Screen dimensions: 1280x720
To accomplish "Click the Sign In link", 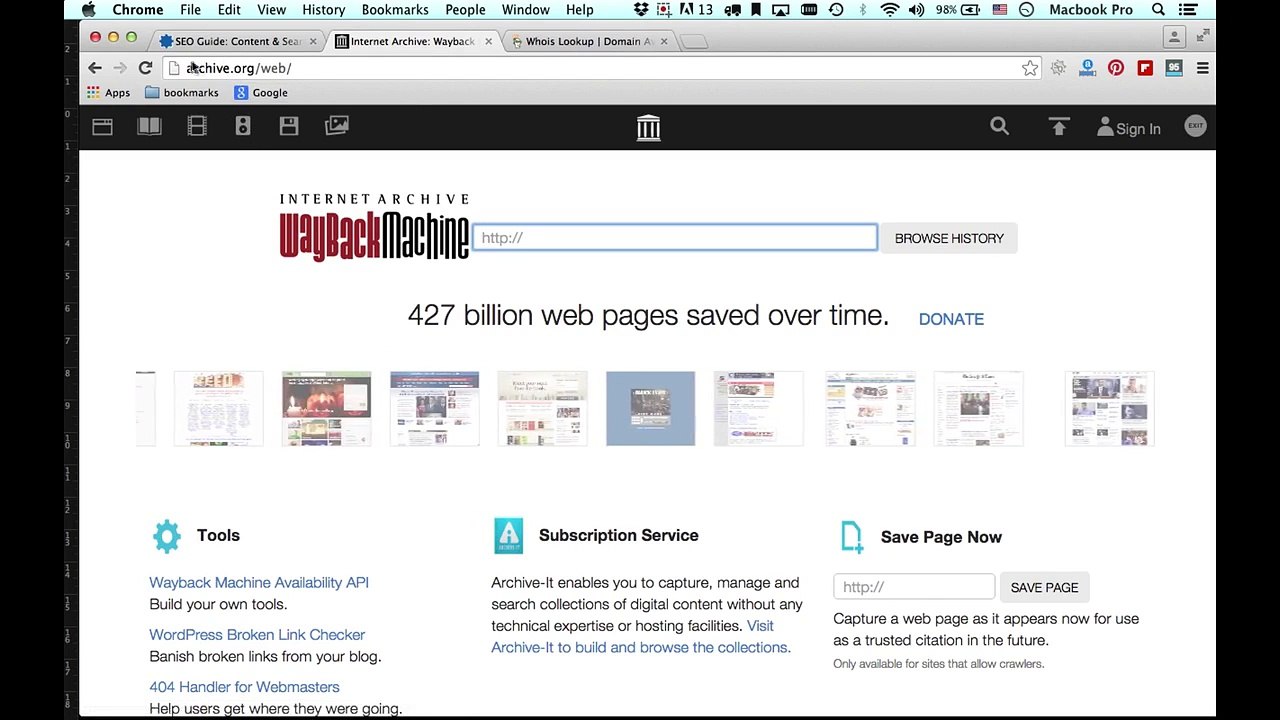I will tap(1129, 128).
